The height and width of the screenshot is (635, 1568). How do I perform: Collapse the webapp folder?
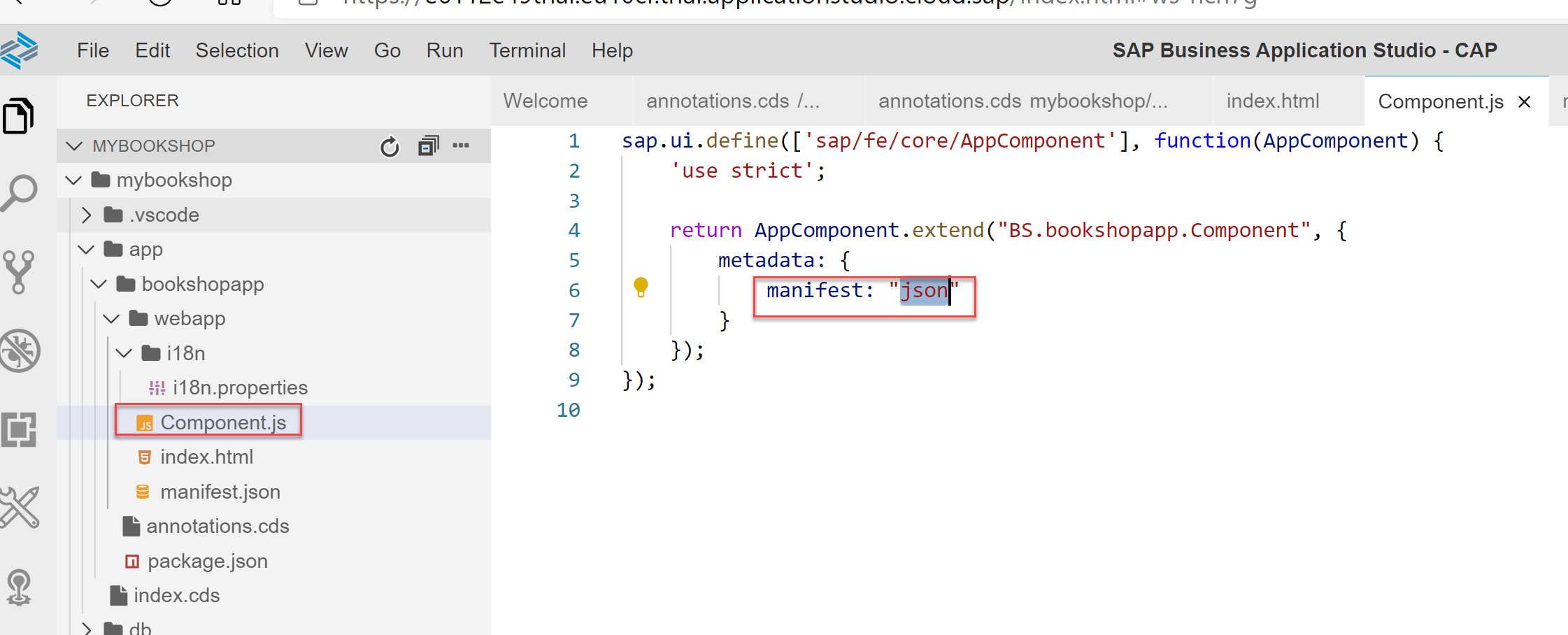[111, 319]
